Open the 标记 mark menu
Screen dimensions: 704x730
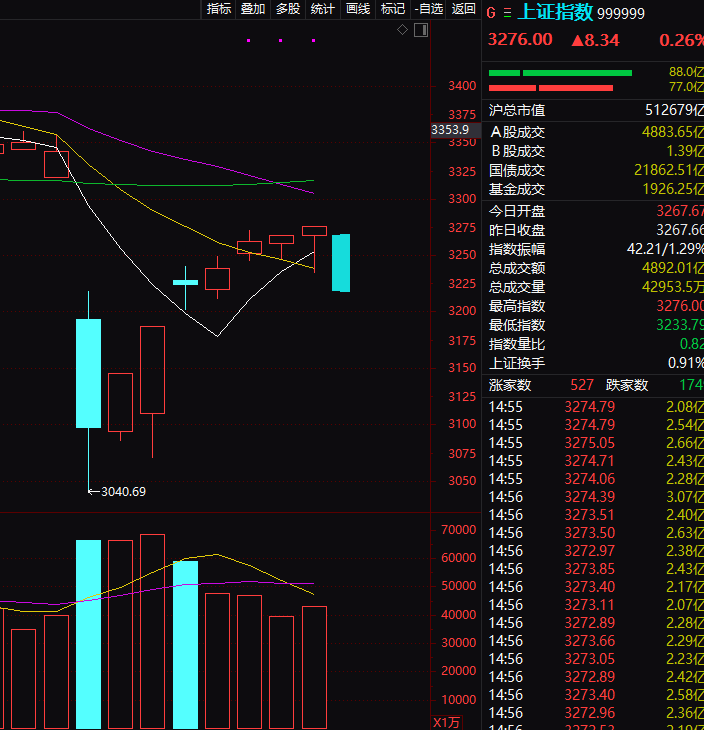393,9
